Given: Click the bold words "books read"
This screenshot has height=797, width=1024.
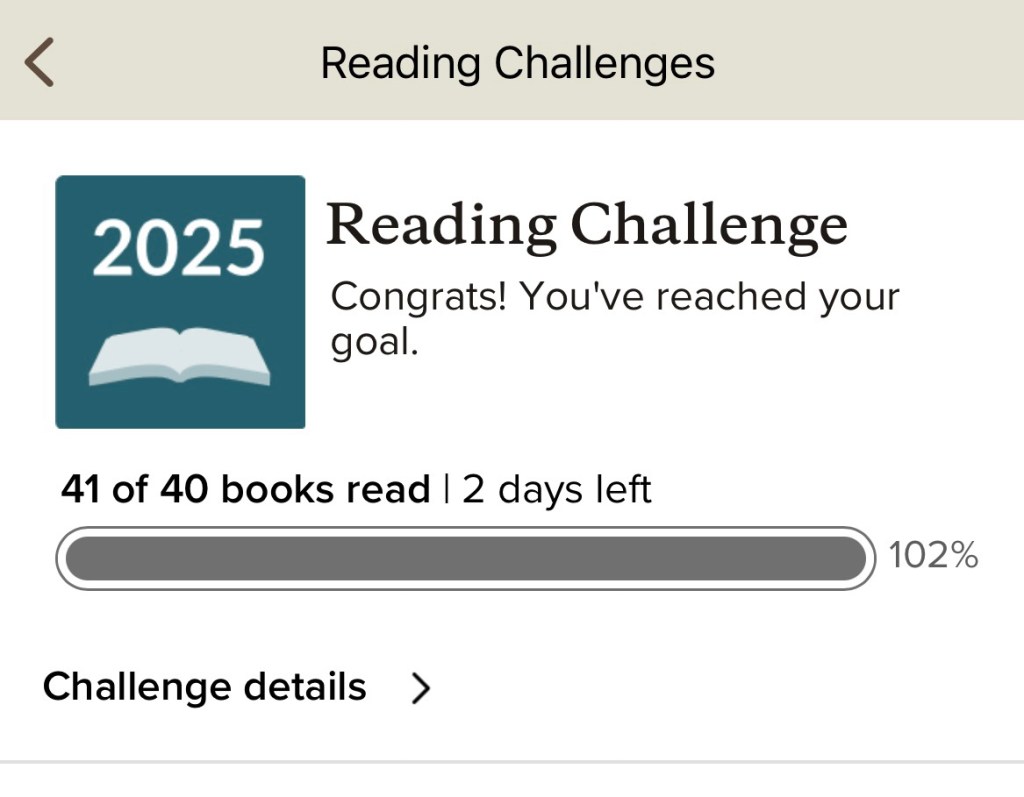Looking at the screenshot, I should [325, 490].
